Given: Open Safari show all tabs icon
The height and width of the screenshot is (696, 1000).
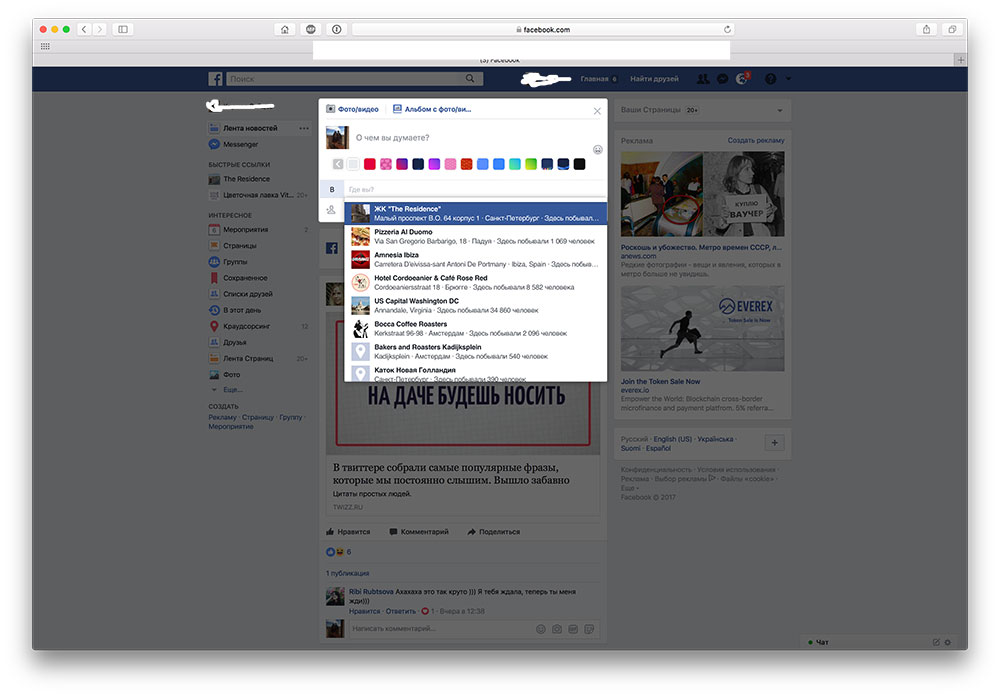Looking at the screenshot, I should 952,29.
